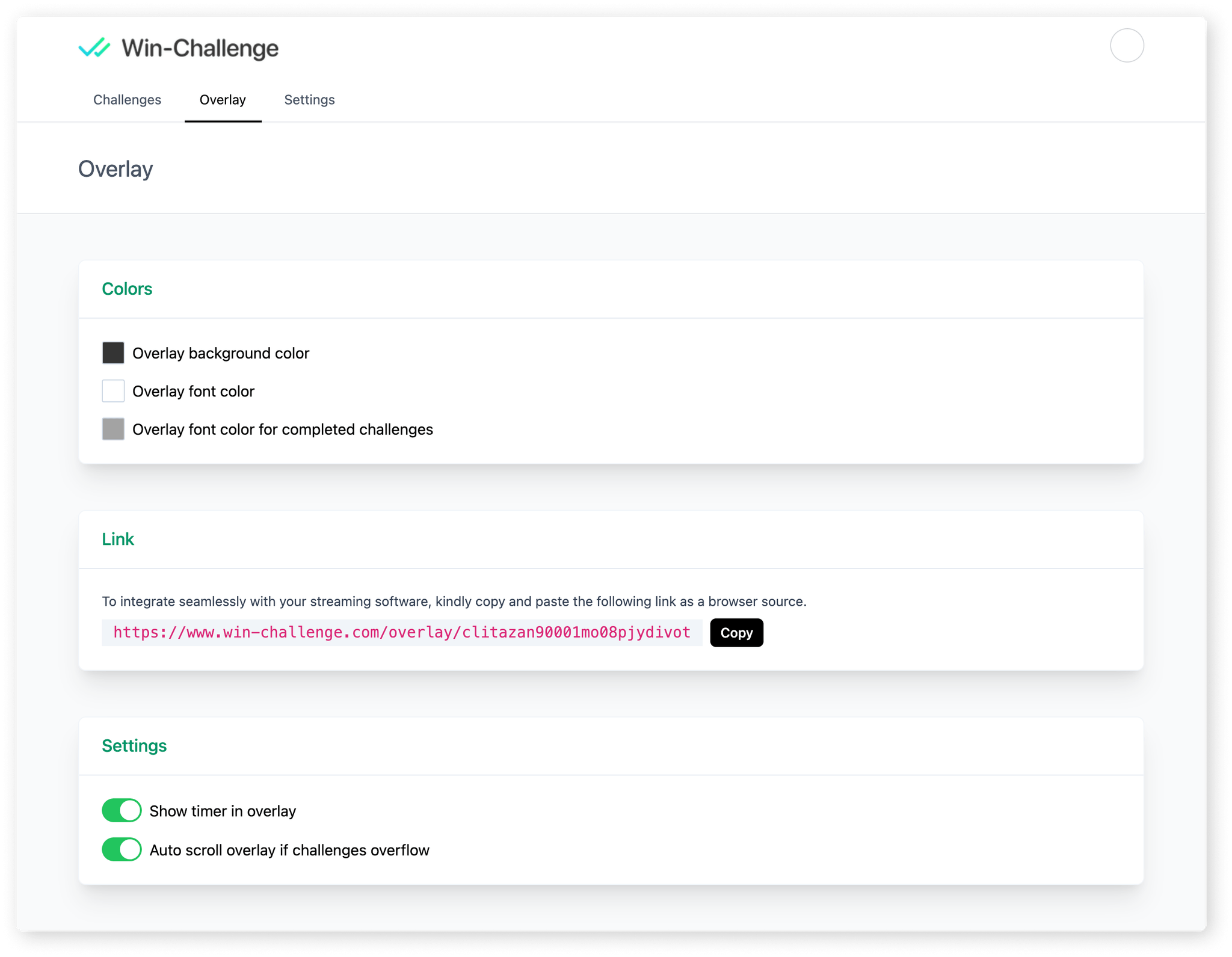
Task: Click the Colors section heading
Action: [127, 289]
